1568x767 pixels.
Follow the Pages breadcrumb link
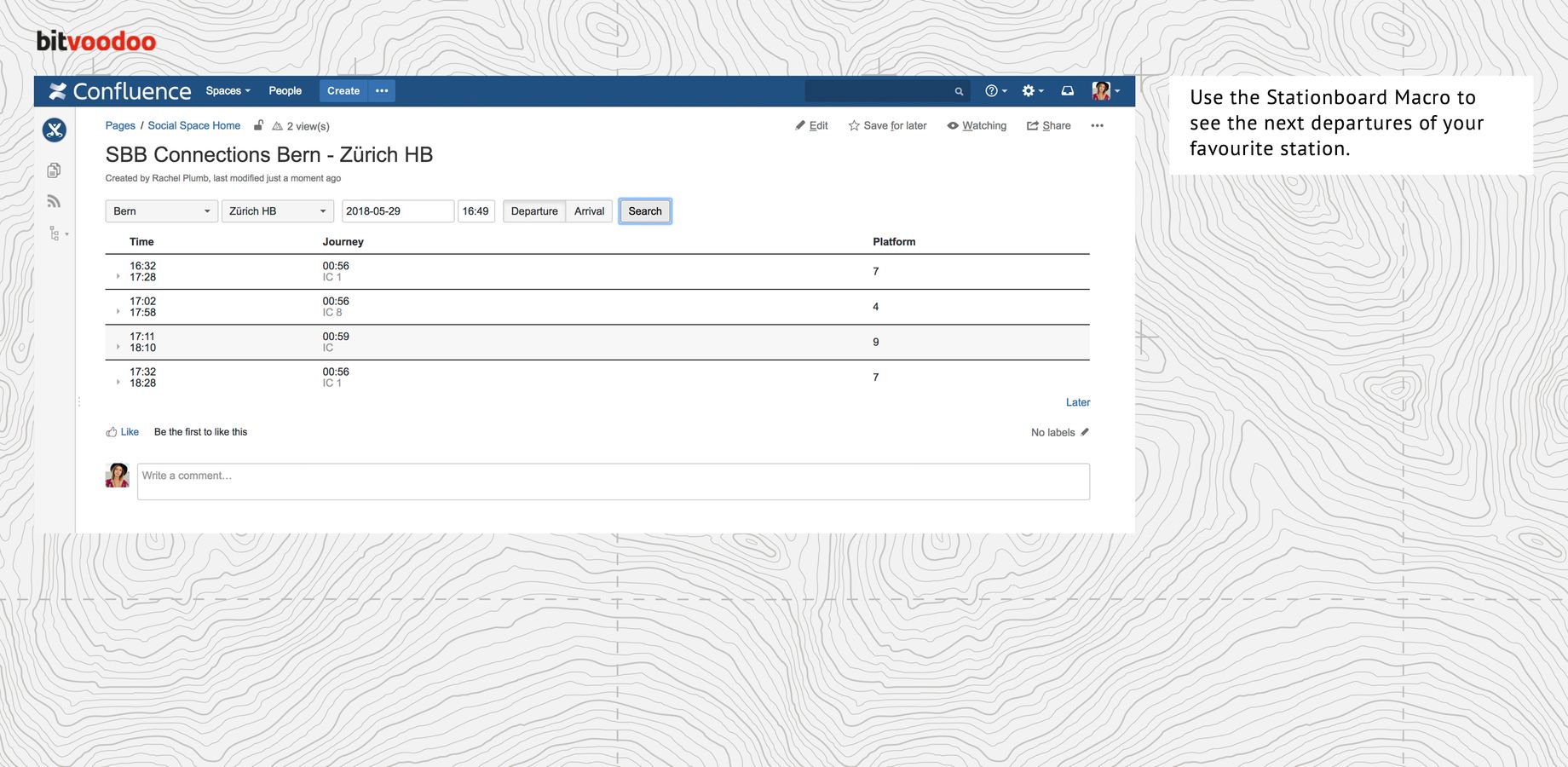[120, 125]
